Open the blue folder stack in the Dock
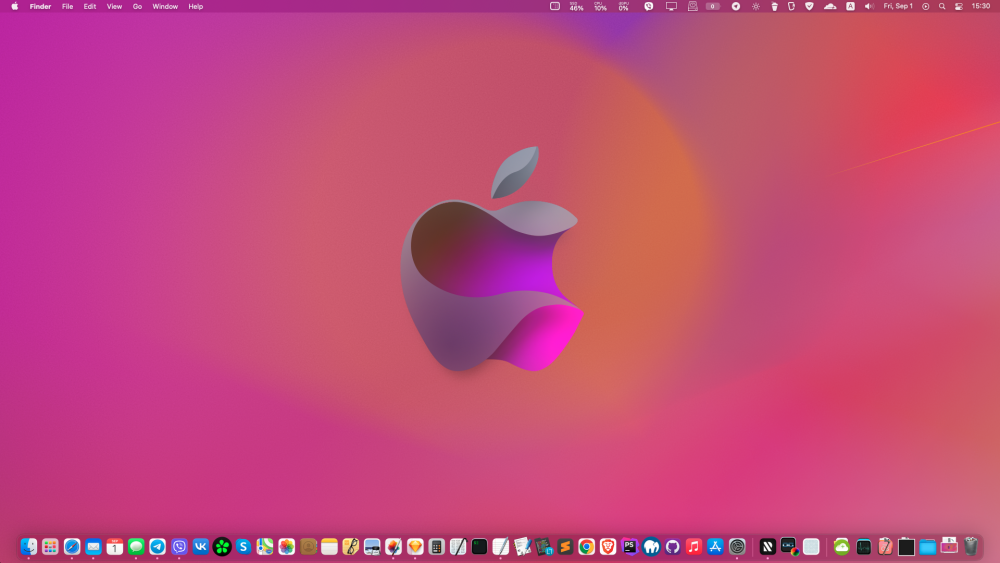 pyautogui.click(x=928, y=546)
